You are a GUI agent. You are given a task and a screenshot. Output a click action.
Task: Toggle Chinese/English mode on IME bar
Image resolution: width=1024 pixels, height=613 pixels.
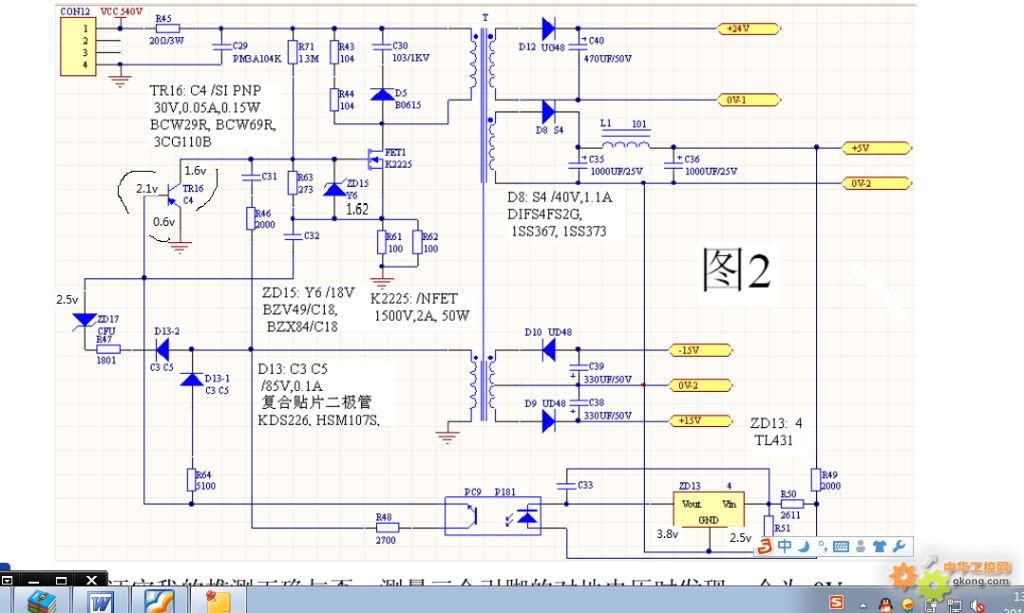785,546
